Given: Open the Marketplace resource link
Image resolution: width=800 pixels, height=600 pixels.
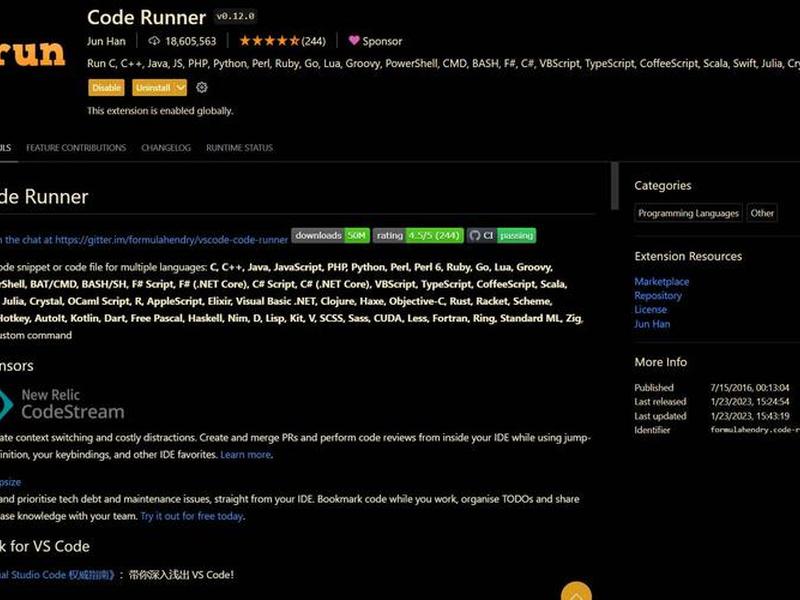Looking at the screenshot, I should click(661, 281).
